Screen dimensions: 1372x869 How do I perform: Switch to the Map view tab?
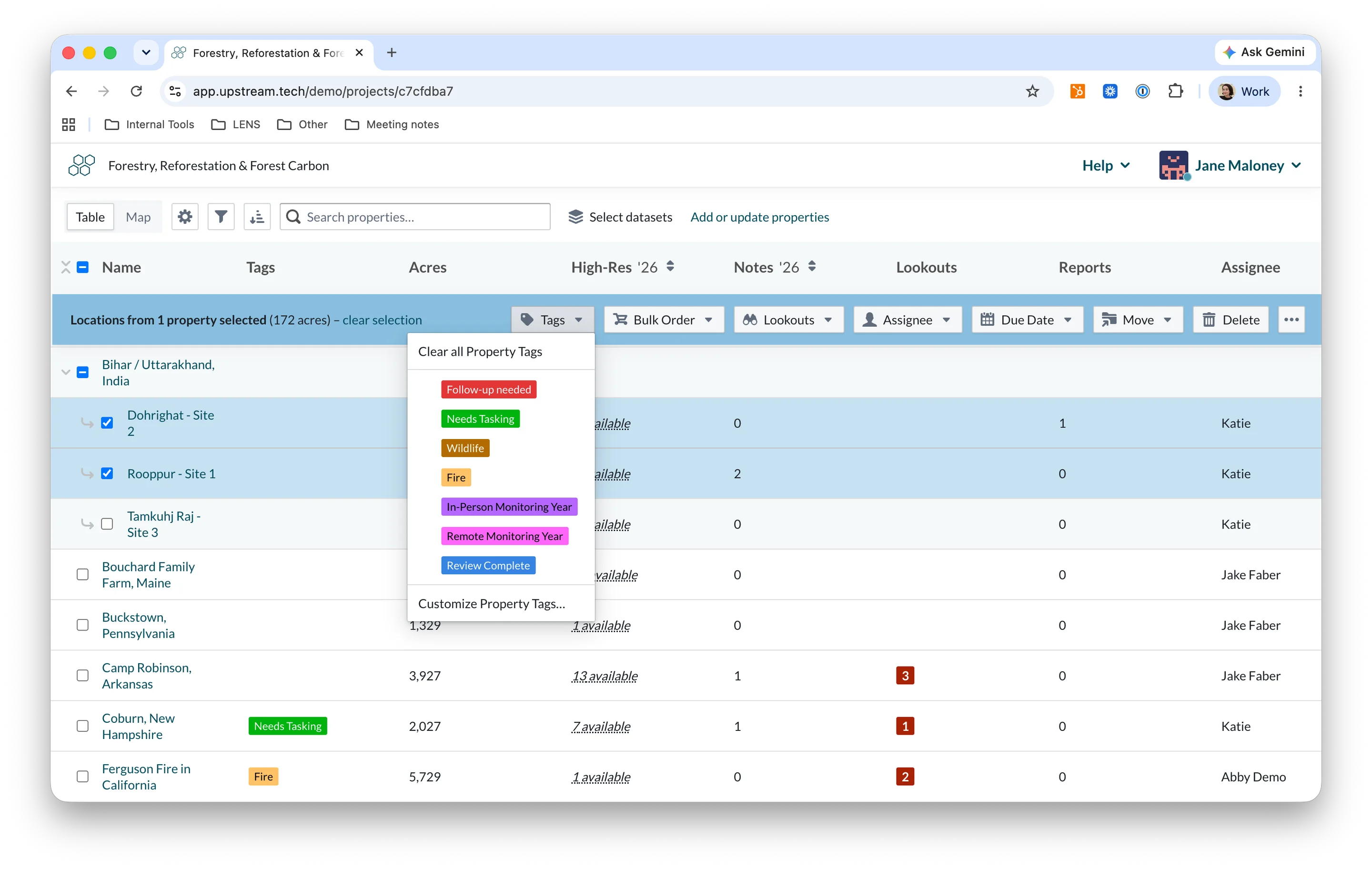[138, 217]
